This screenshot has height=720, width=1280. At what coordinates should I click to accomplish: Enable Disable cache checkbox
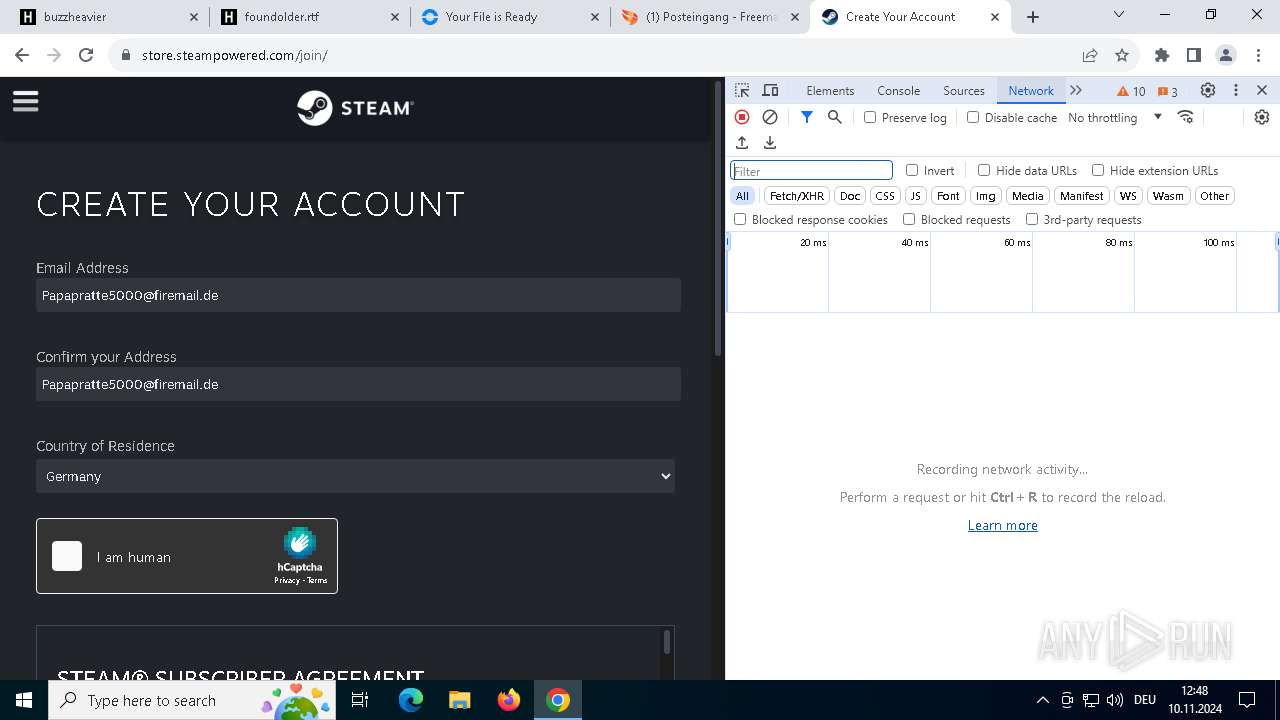click(x=973, y=117)
